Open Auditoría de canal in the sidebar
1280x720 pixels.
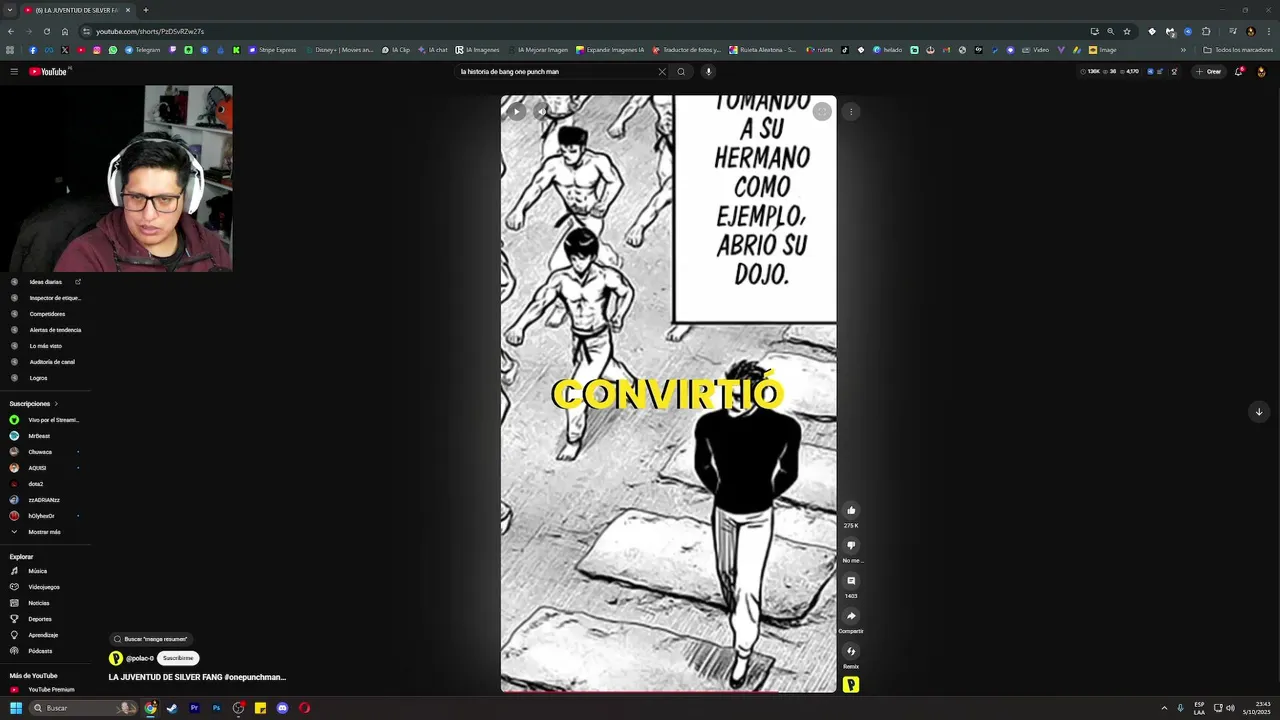[x=45, y=362]
